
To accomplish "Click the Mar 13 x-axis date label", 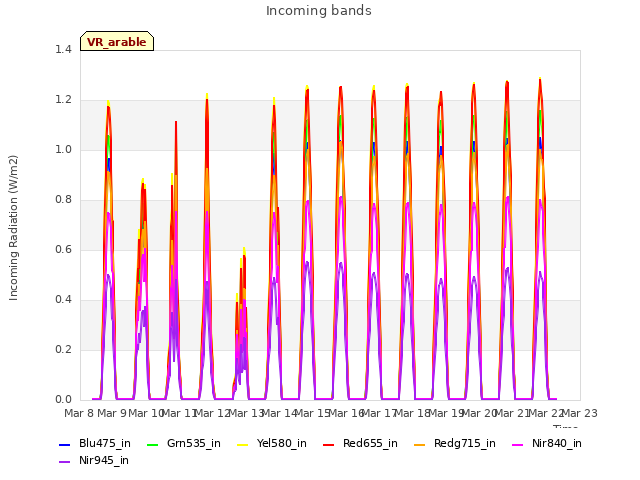I will tap(246, 413).
